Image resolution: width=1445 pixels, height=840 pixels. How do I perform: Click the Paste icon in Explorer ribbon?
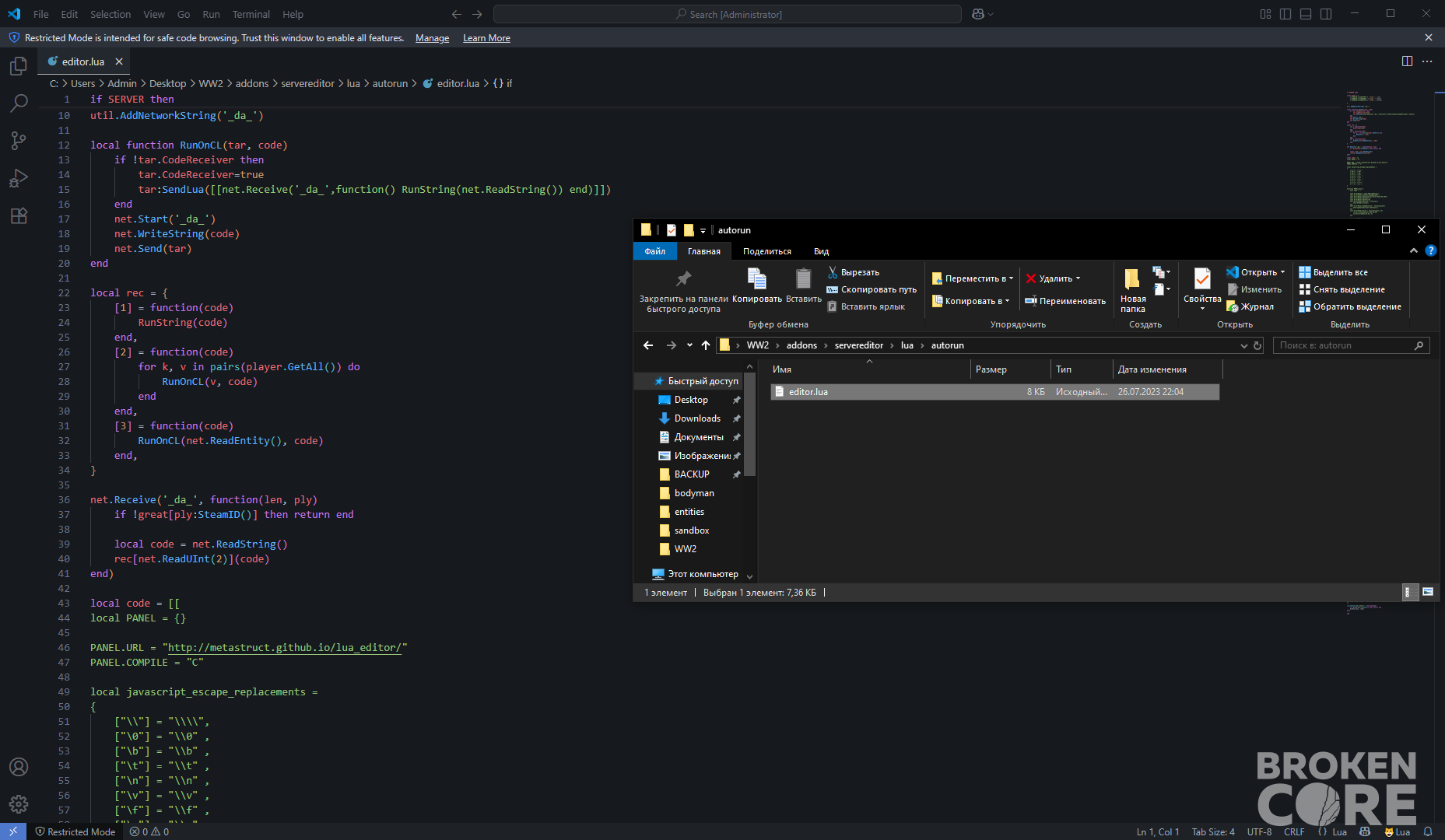[804, 285]
